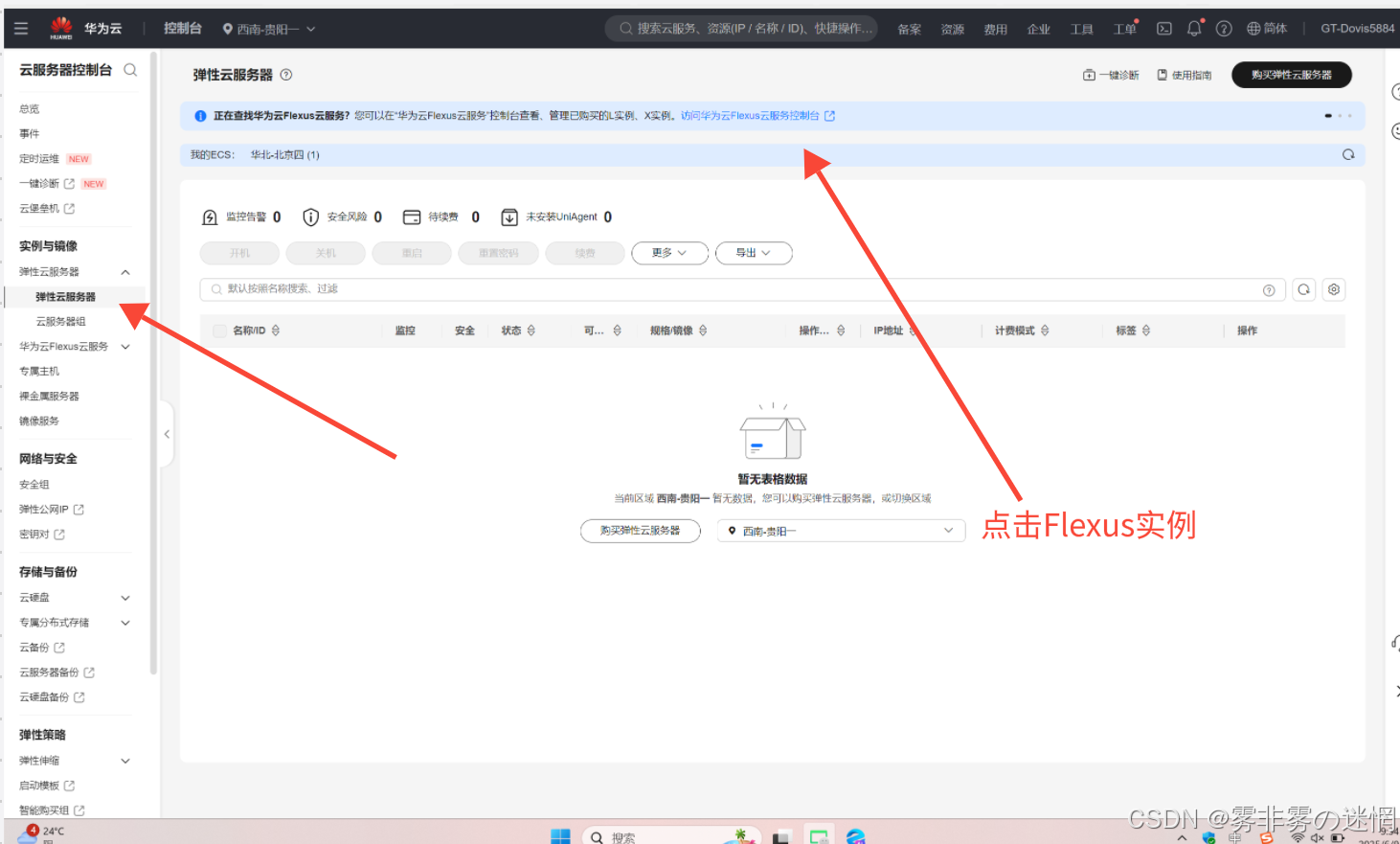Click the search icon in 我的ECS bar

1348,154
